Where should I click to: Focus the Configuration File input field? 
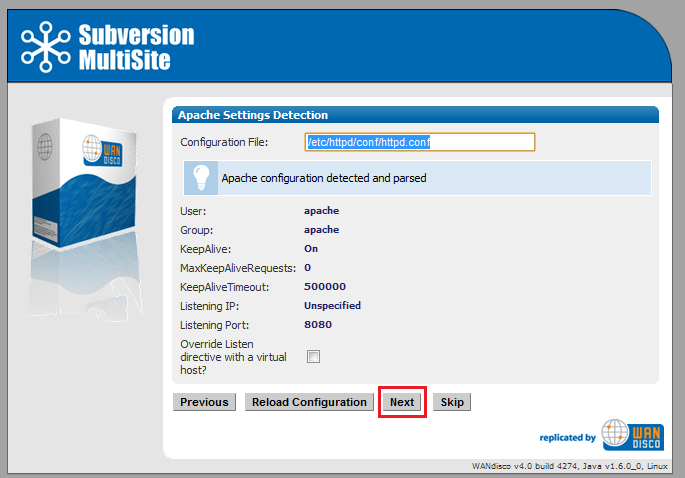419,142
